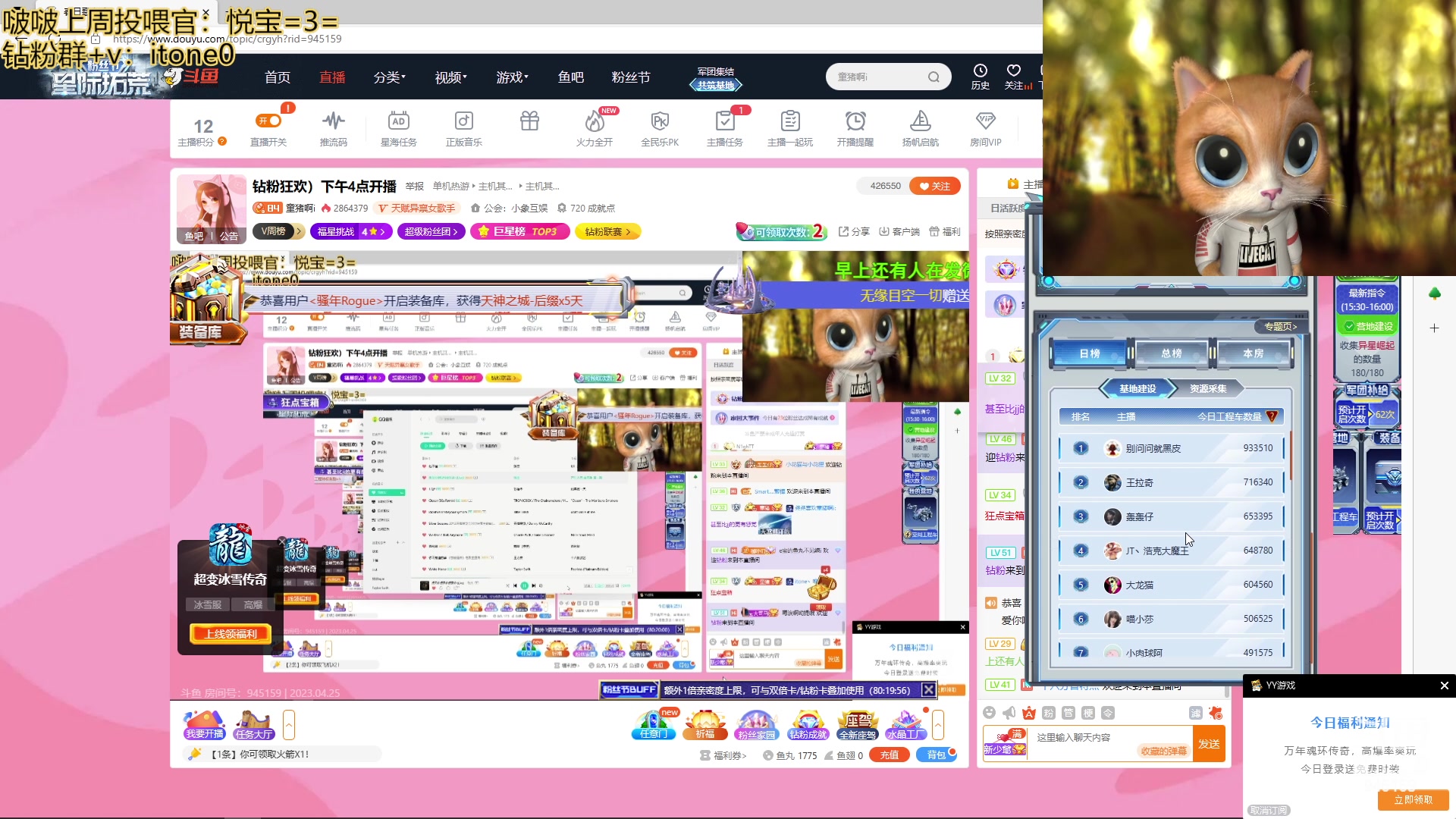1456x819 pixels.
Task: Open the 推流码 stream code icon
Action: (333, 121)
